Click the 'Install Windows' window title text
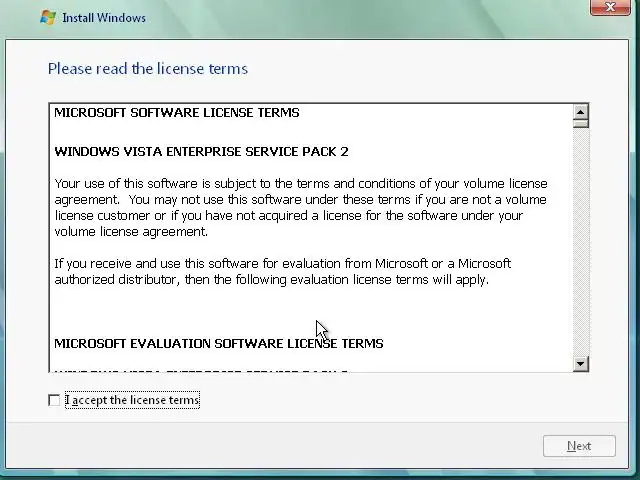Screen dimensions: 640x480 (x=104, y=18)
